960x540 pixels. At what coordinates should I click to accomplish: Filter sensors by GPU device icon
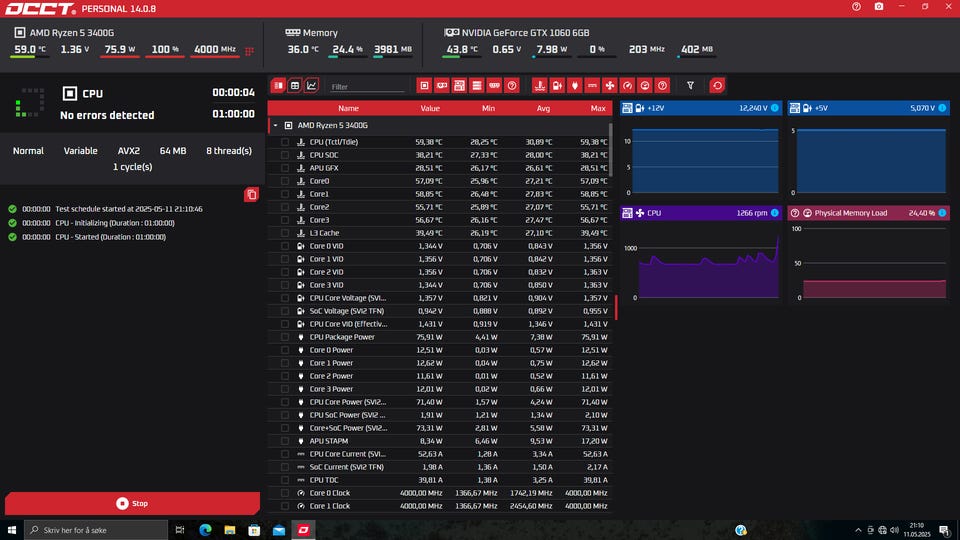click(441, 86)
